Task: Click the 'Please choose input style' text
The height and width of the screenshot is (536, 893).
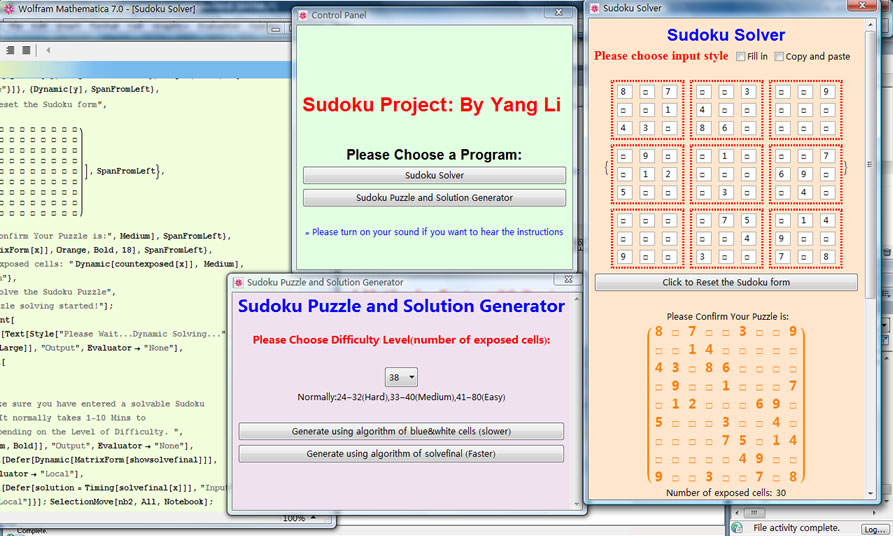Action: click(x=661, y=56)
